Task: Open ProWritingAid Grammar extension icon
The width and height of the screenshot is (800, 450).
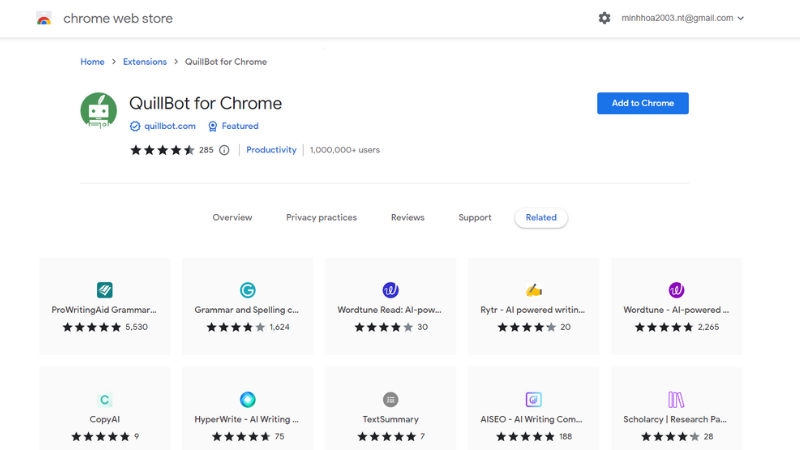Action: pyautogui.click(x=104, y=290)
